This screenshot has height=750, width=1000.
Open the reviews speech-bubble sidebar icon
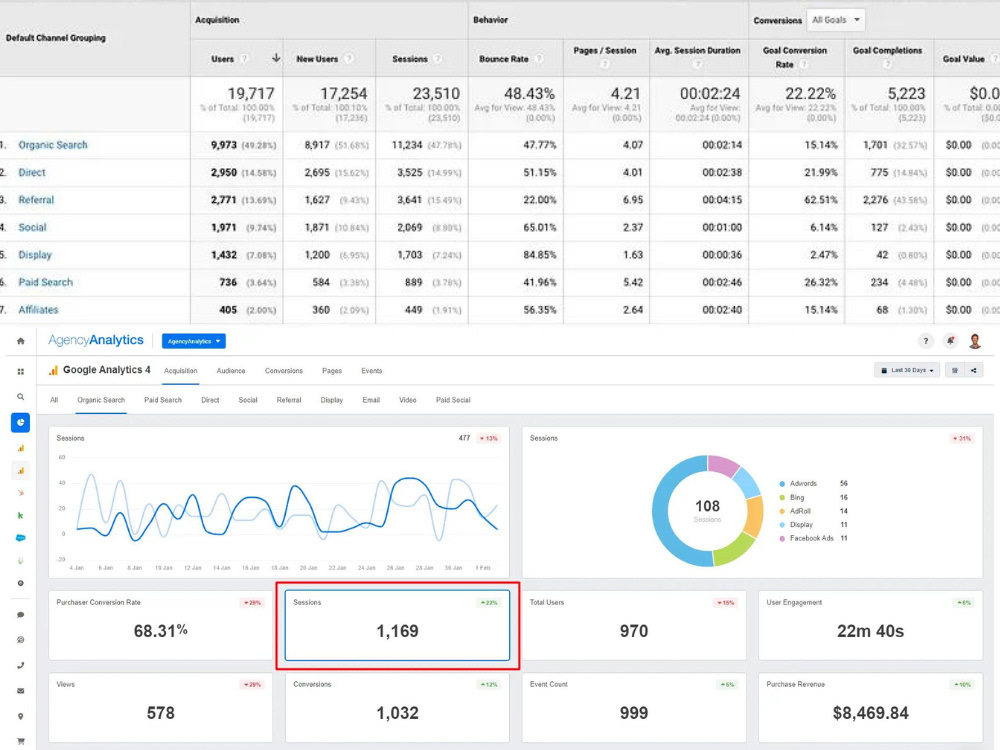pos(20,640)
